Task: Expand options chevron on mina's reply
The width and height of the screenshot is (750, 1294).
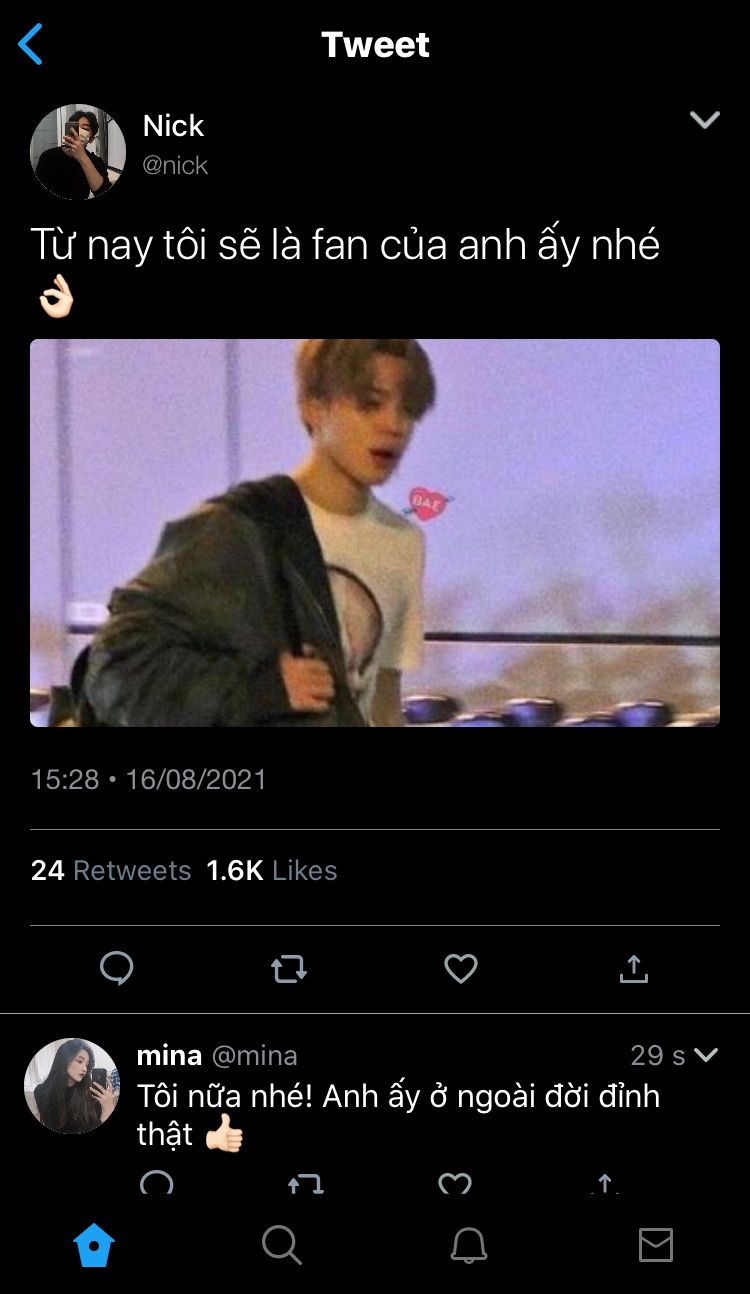Action: (706, 1055)
